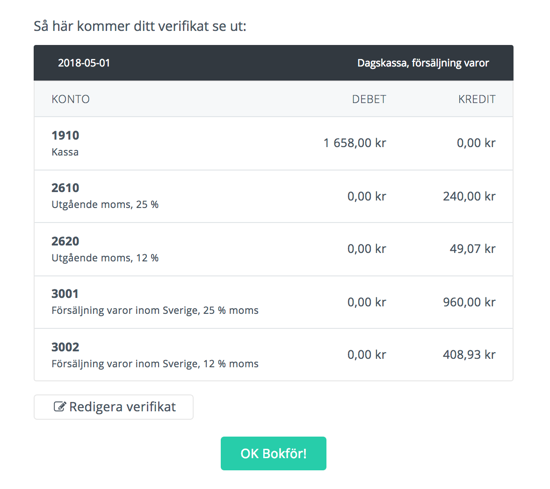Click the KREDIT column header
This screenshot has height=489, width=550.
click(476, 99)
